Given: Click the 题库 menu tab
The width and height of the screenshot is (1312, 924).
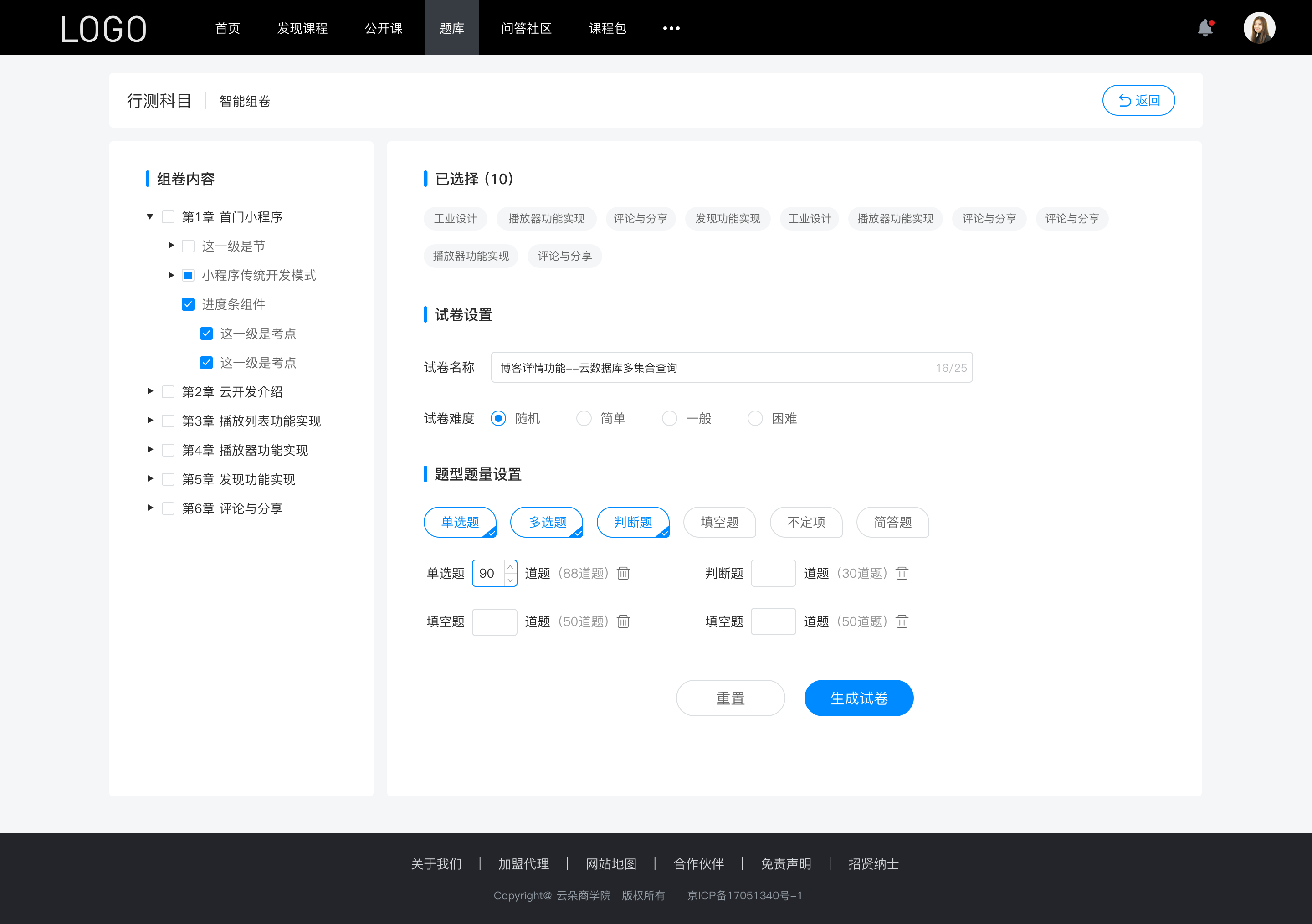Looking at the screenshot, I should coord(451,27).
